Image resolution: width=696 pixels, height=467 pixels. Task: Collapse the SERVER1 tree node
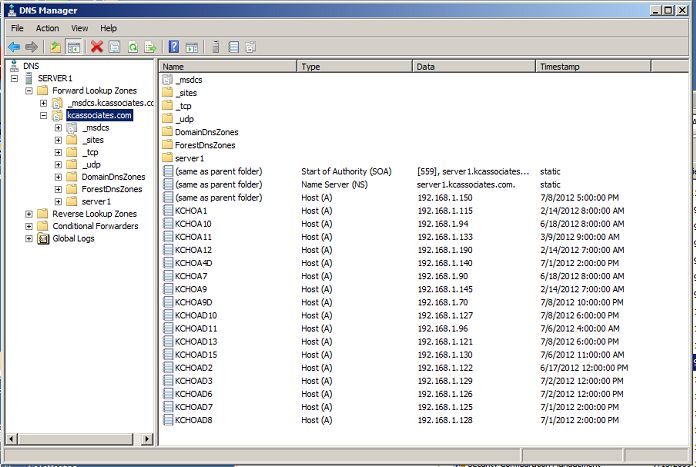(15, 79)
